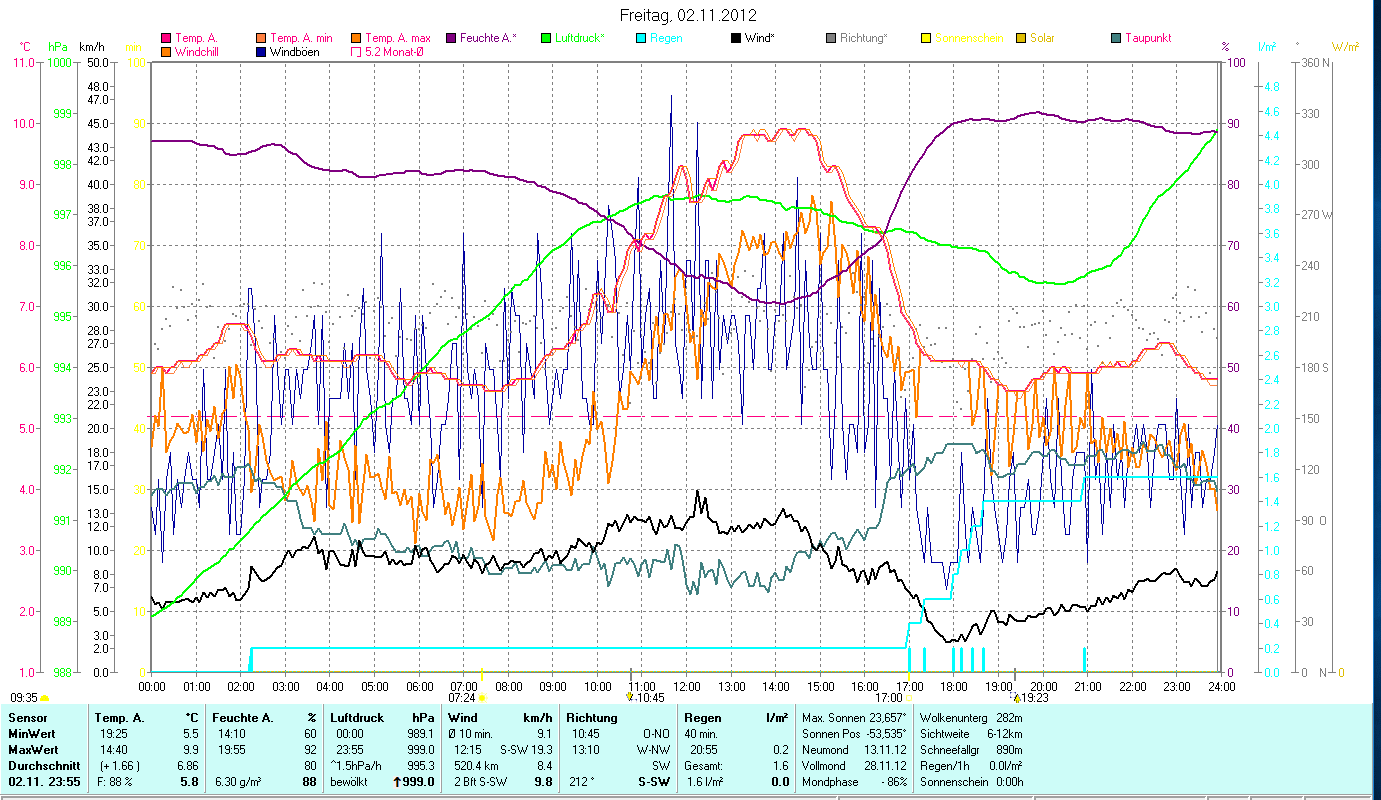Screen dimensions: 1381x800
Task: Click the dark blue Windböen legend square
Action: point(261,51)
